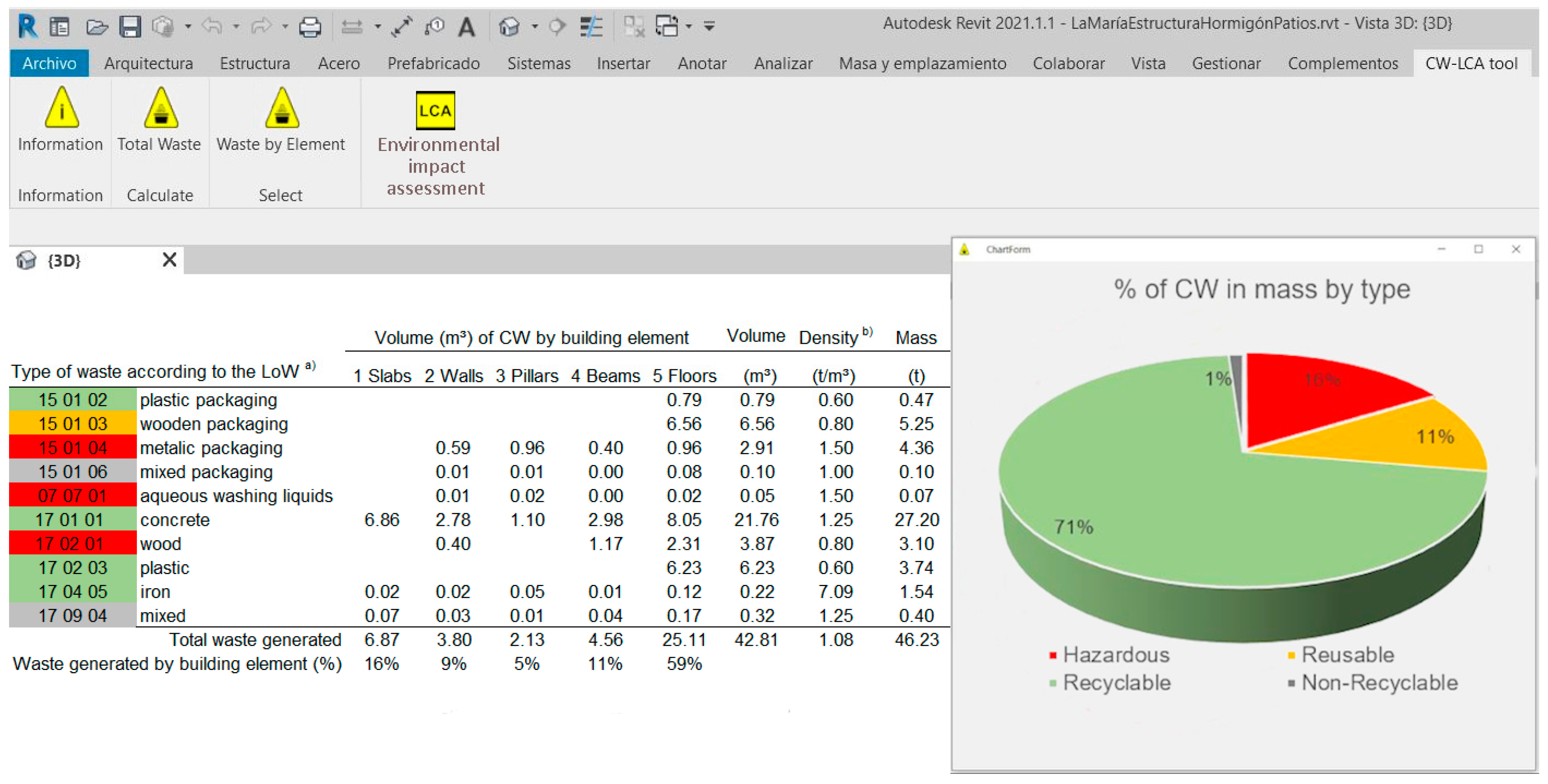Launch Environmental impact assessment LCA icon
The width and height of the screenshot is (1548, 784).
point(436,110)
